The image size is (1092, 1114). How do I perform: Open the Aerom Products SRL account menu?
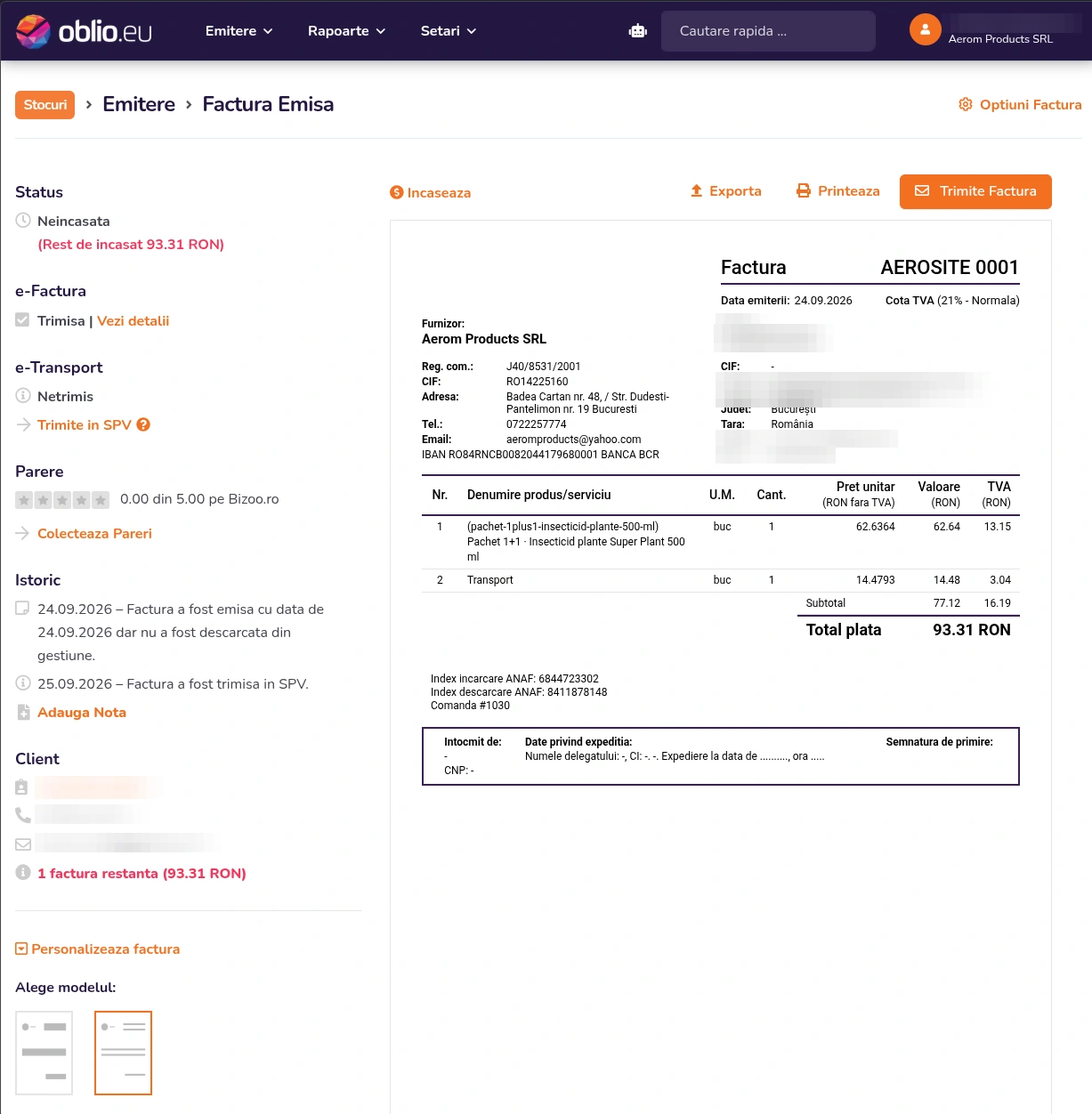point(1000,38)
